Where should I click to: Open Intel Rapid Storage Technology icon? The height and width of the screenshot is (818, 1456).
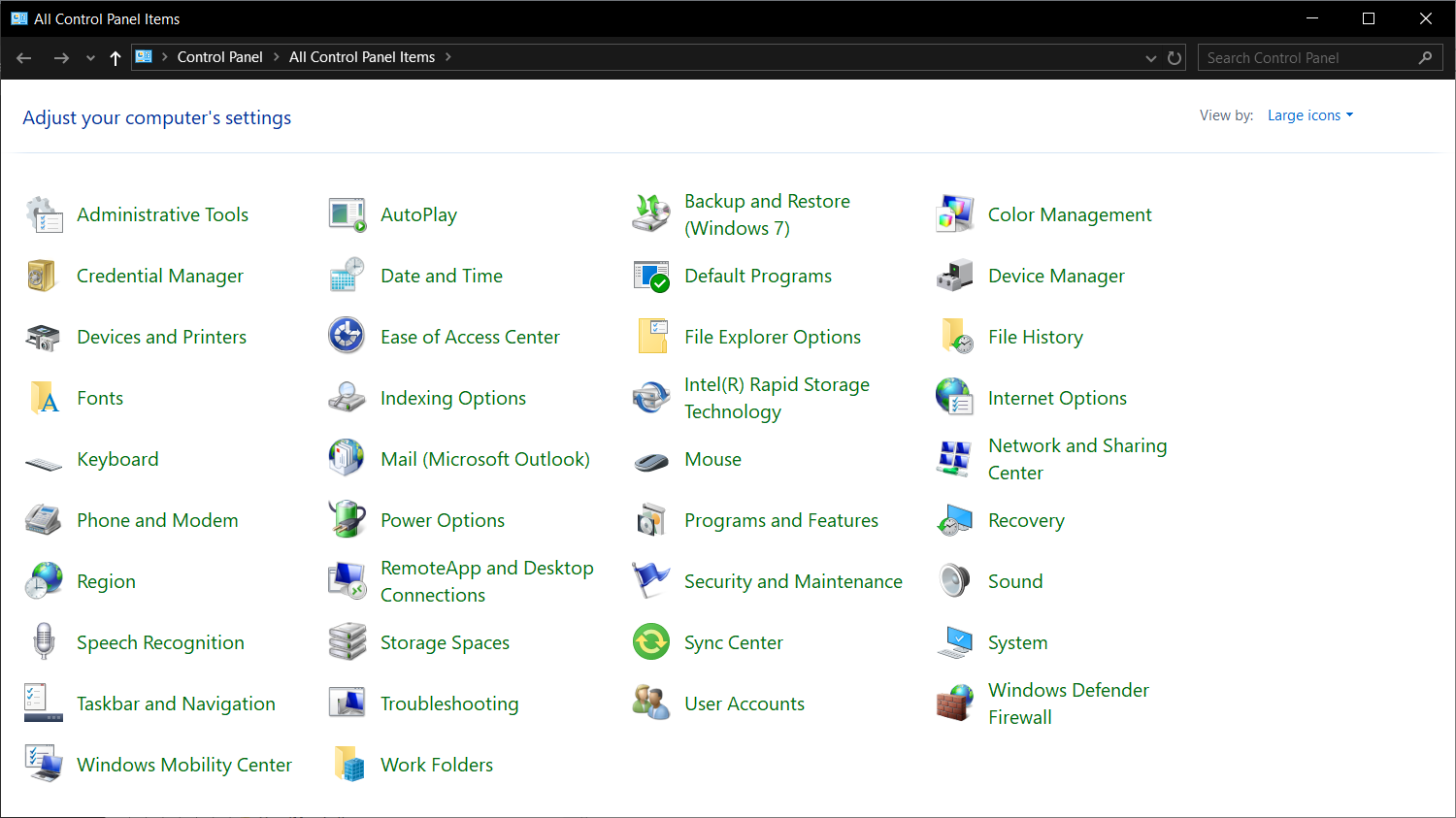click(651, 398)
